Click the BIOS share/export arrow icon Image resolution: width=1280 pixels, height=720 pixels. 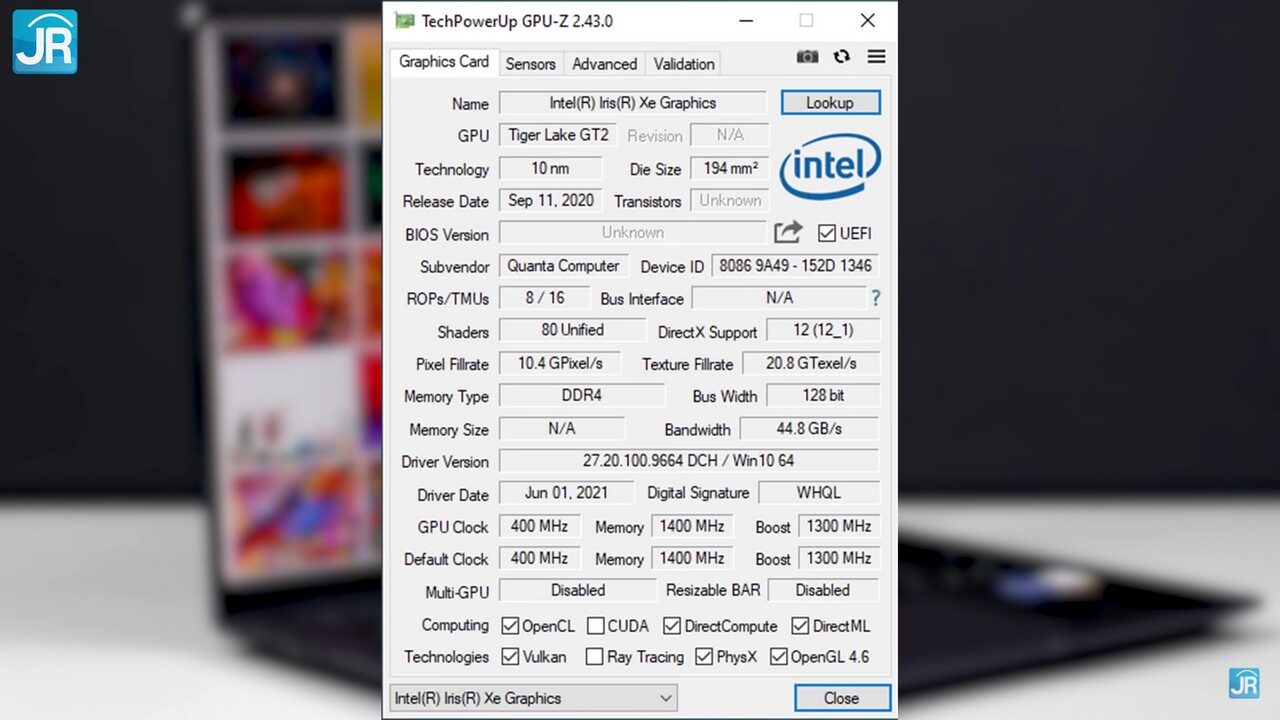[x=788, y=233]
